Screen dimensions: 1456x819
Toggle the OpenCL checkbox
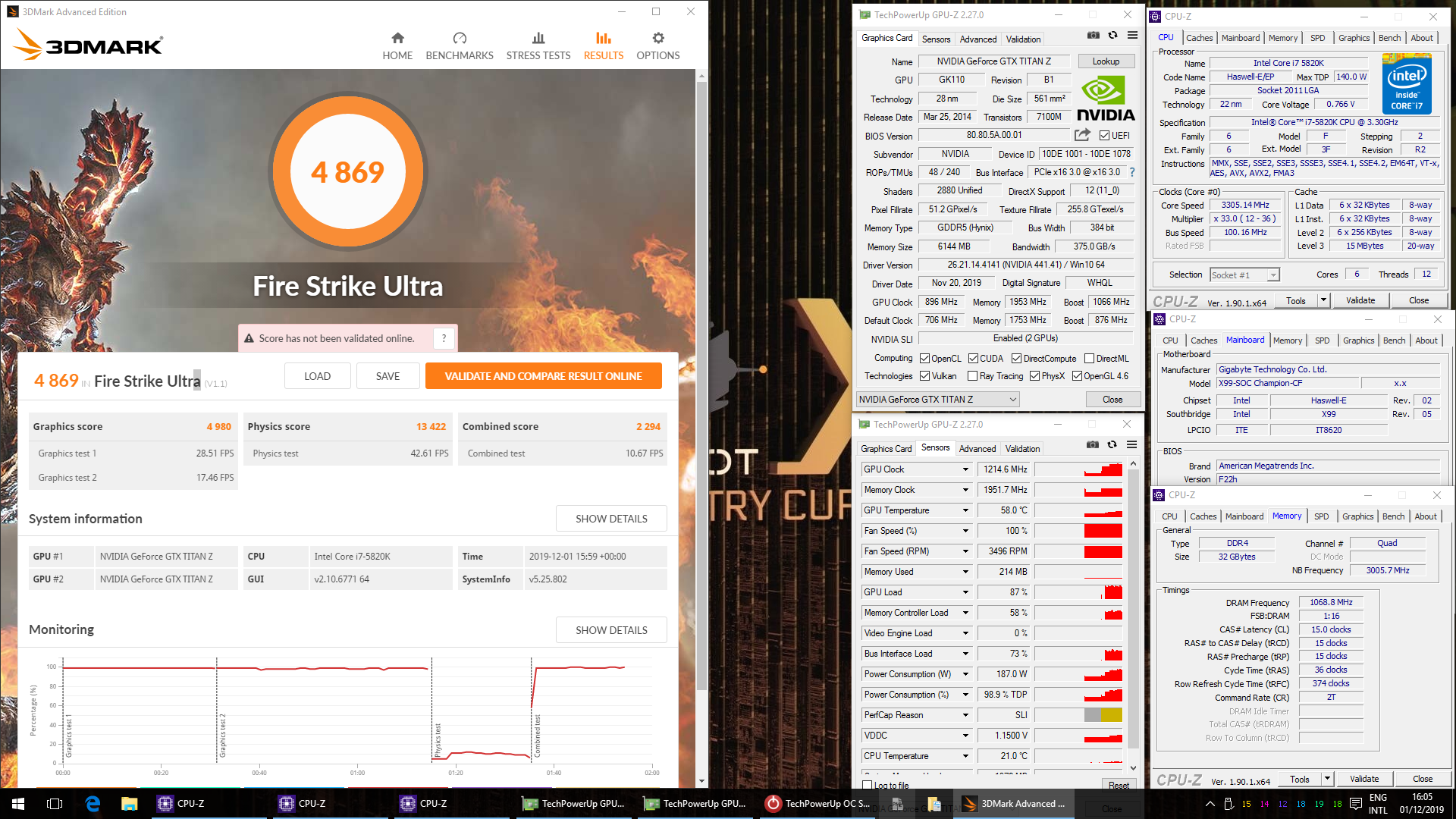pyautogui.click(x=924, y=359)
